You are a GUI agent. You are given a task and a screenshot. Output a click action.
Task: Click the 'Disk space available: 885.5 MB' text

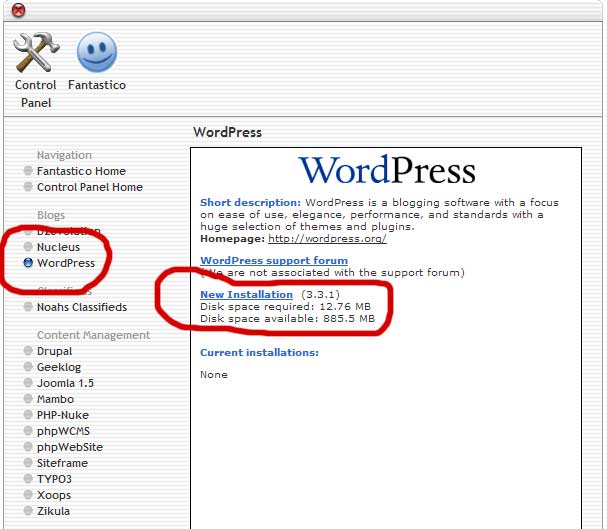[x=287, y=319]
